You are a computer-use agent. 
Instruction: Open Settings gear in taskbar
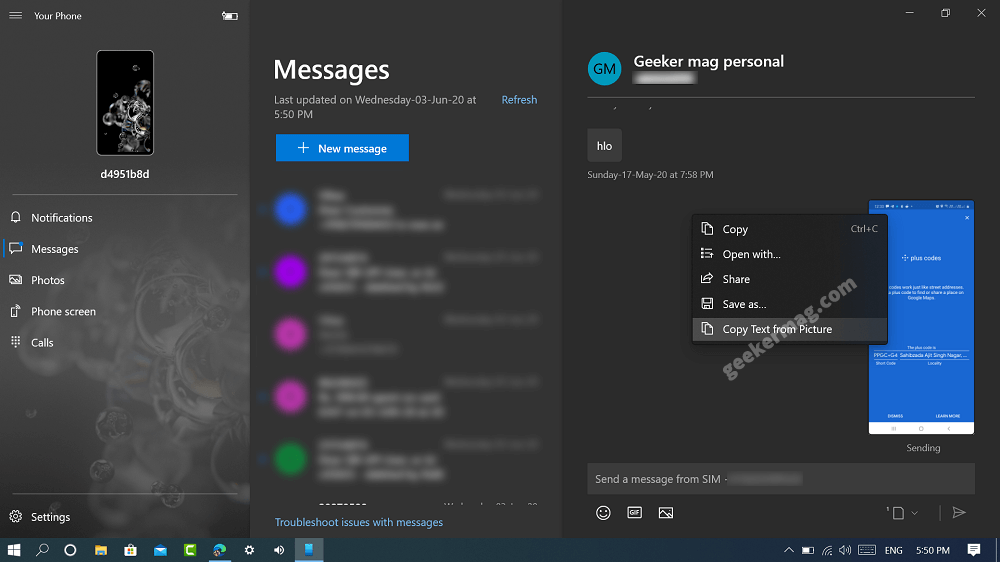249,550
